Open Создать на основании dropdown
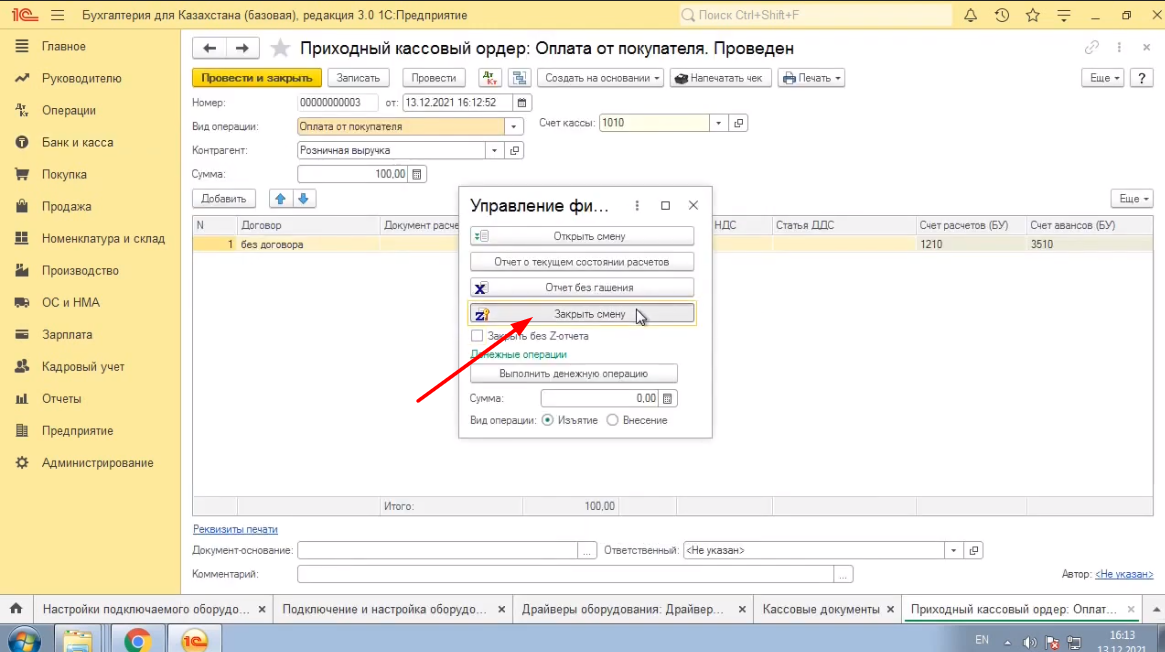 (x=600, y=78)
